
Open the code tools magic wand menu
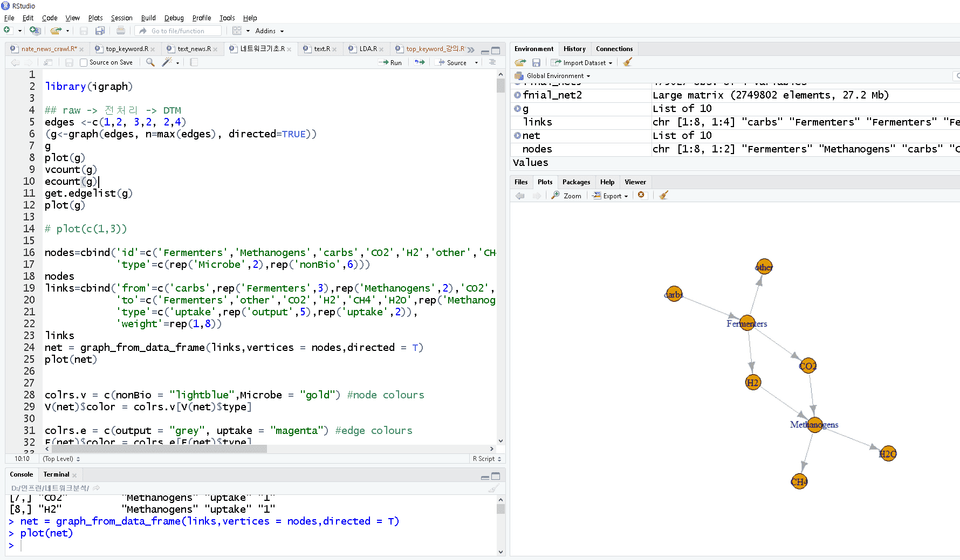168,62
